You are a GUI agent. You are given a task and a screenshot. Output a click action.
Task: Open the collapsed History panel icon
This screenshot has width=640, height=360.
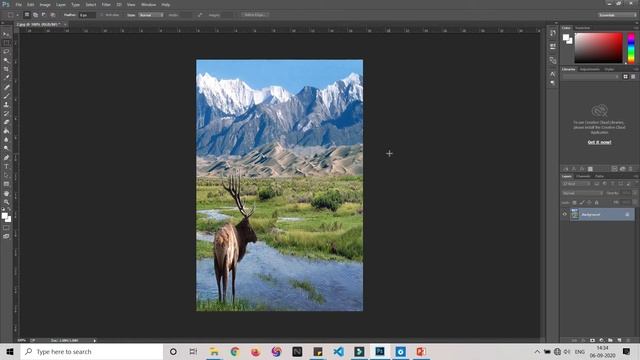point(553,33)
